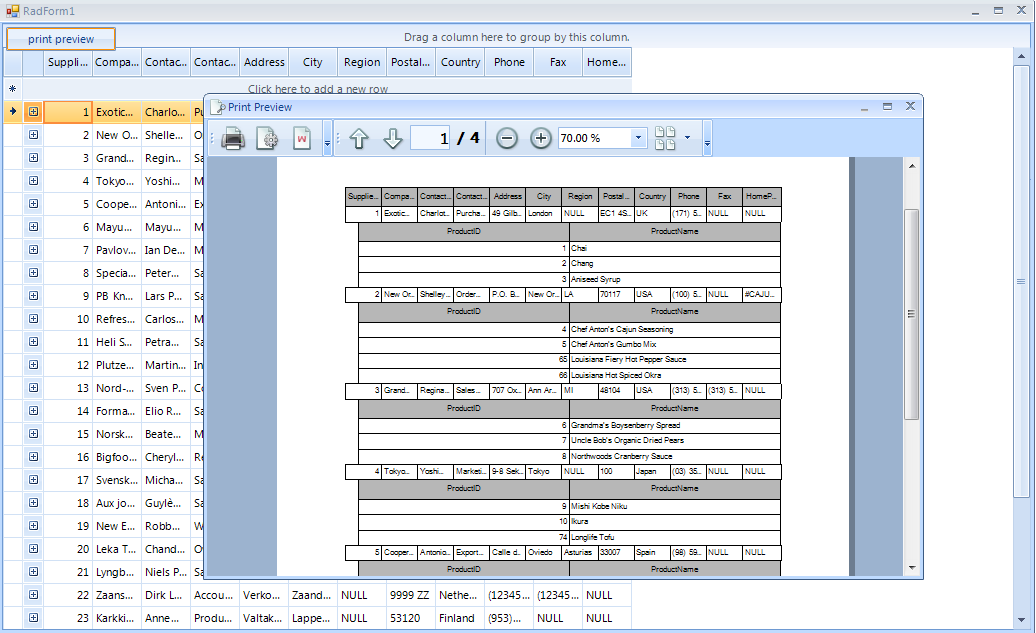Zoom out using the minus icon

(507, 138)
